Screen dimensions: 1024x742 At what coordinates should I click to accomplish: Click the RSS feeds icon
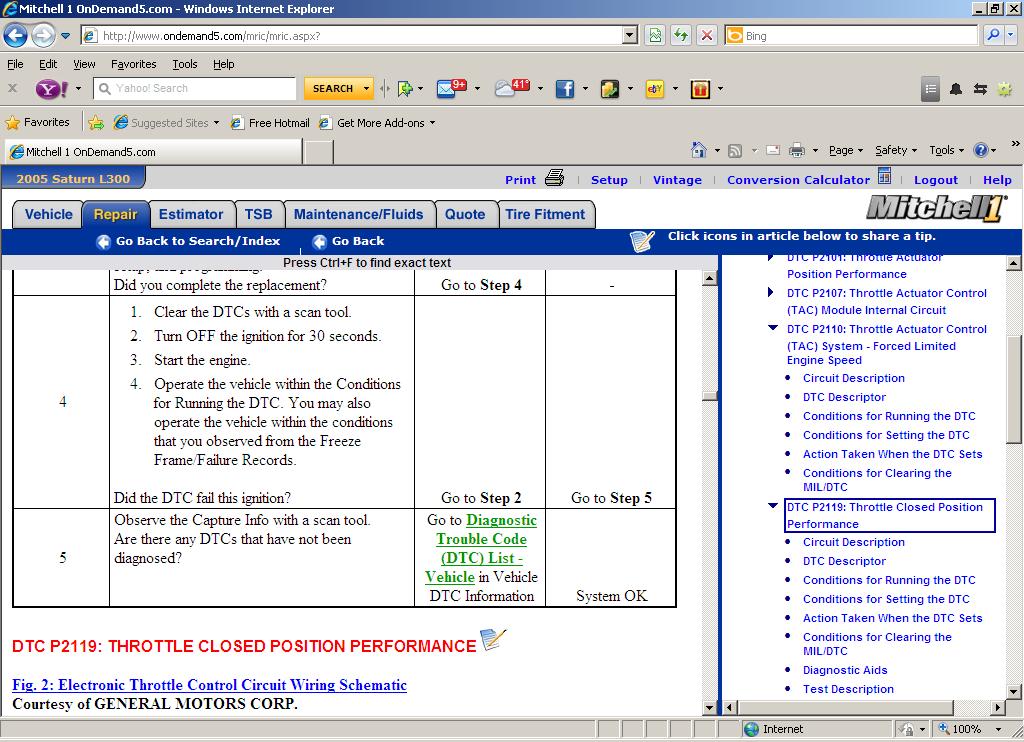pos(735,151)
